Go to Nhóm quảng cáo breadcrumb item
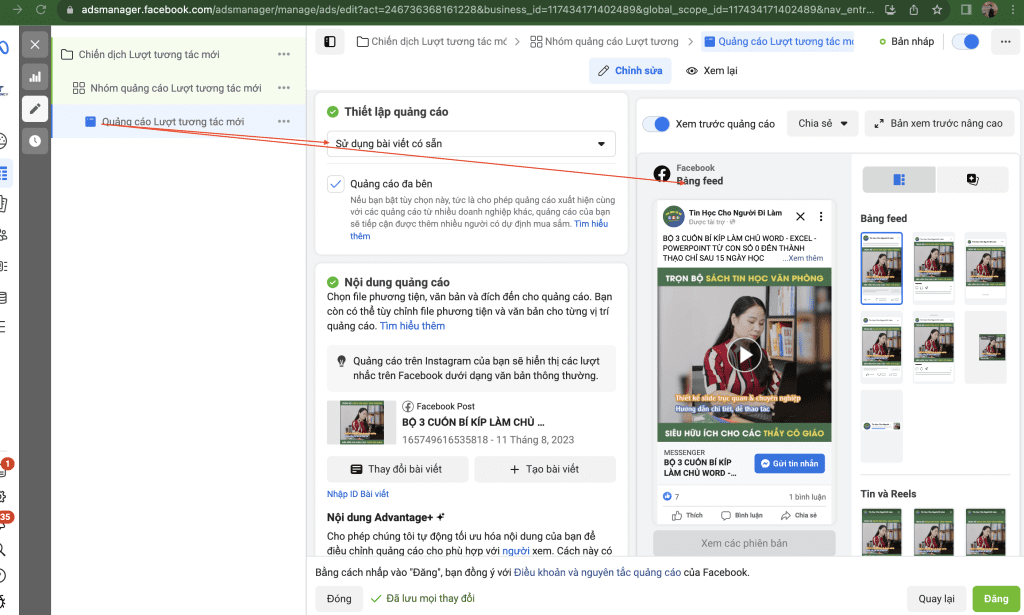The height and width of the screenshot is (615, 1024). [x=605, y=42]
